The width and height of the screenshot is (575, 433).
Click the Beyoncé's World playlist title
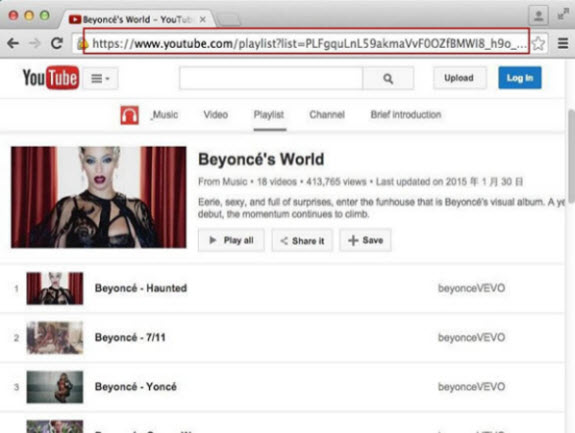click(261, 159)
